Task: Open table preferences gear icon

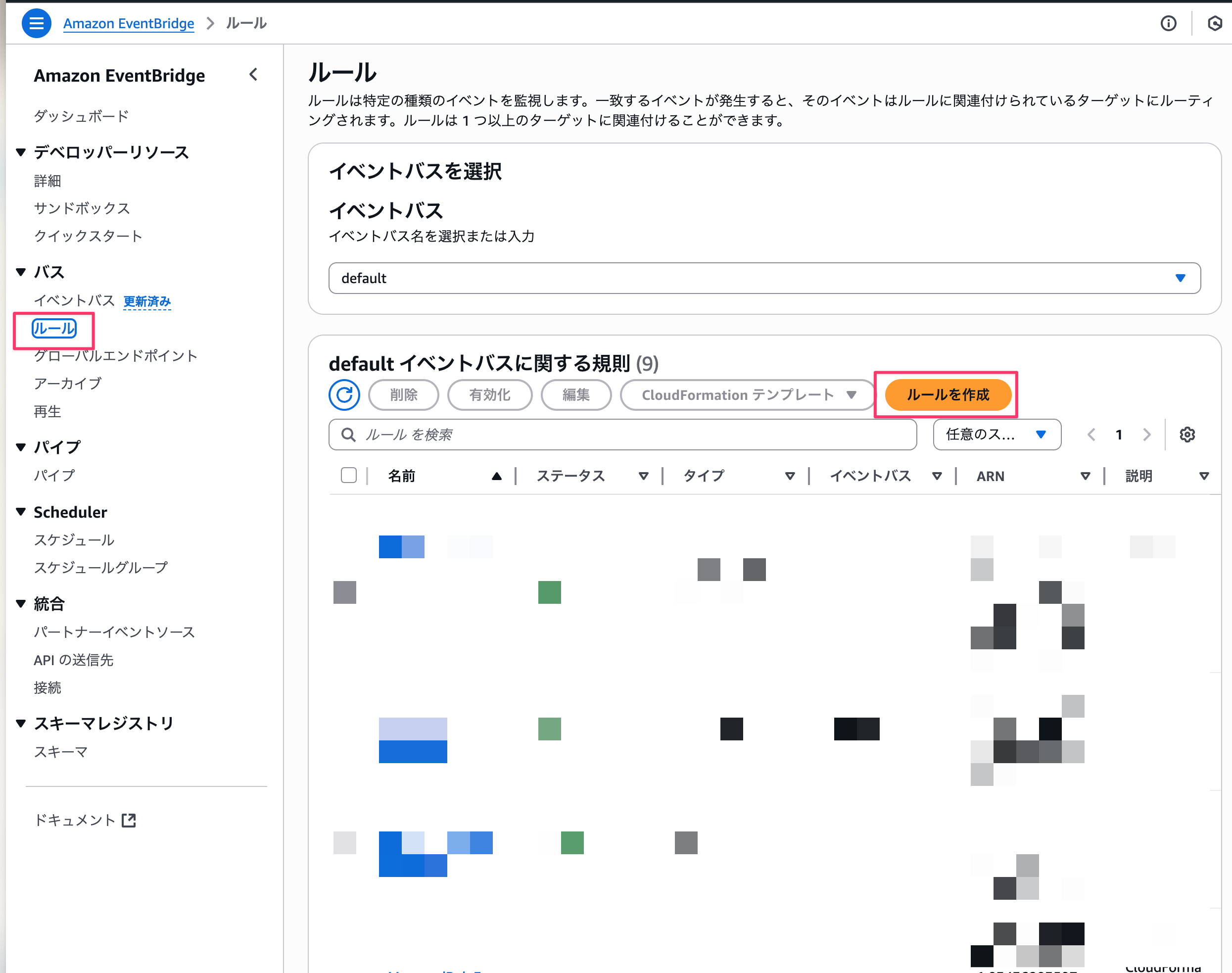Action: pos(1187,435)
